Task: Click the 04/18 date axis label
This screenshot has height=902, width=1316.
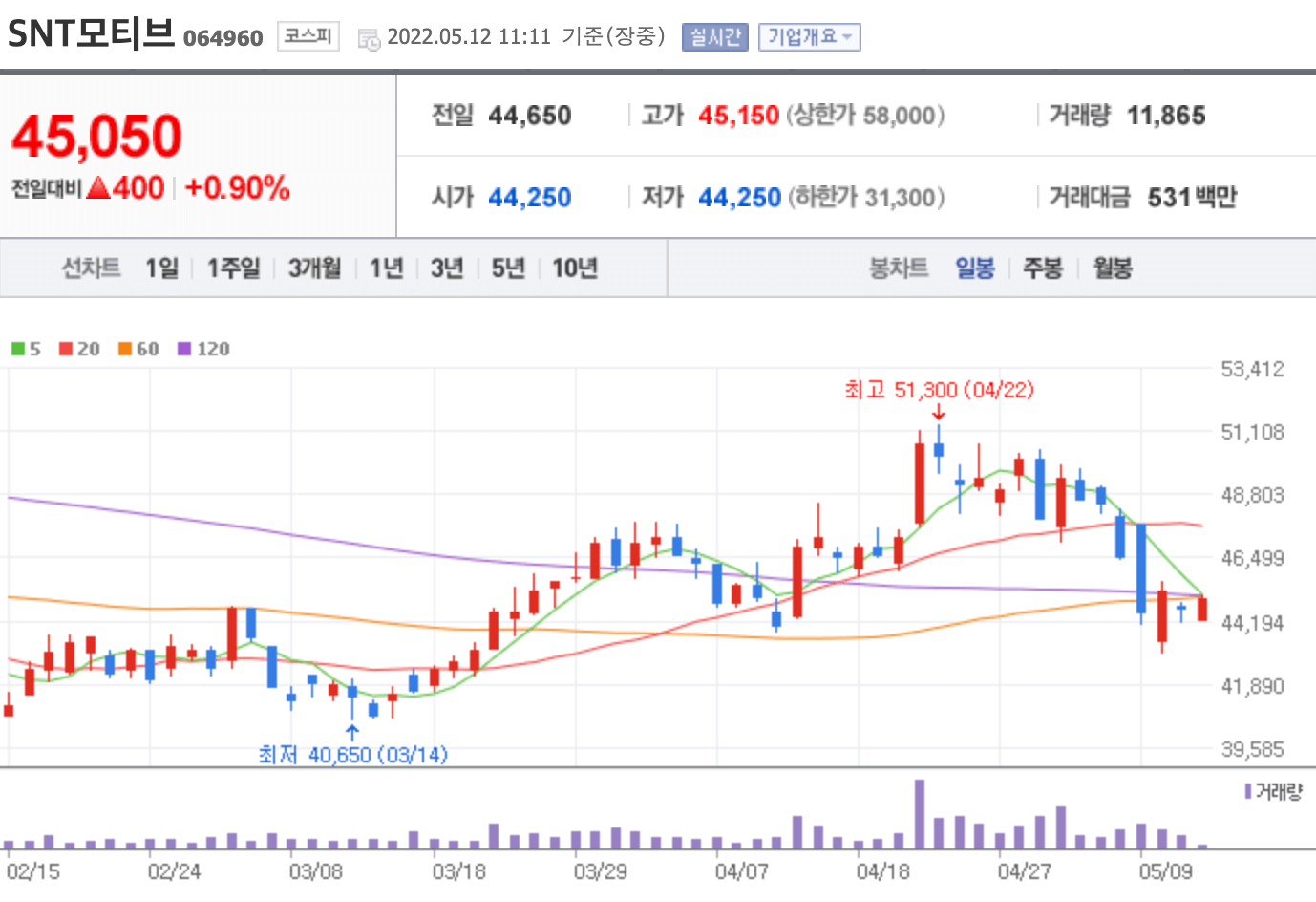Action: coord(882,871)
